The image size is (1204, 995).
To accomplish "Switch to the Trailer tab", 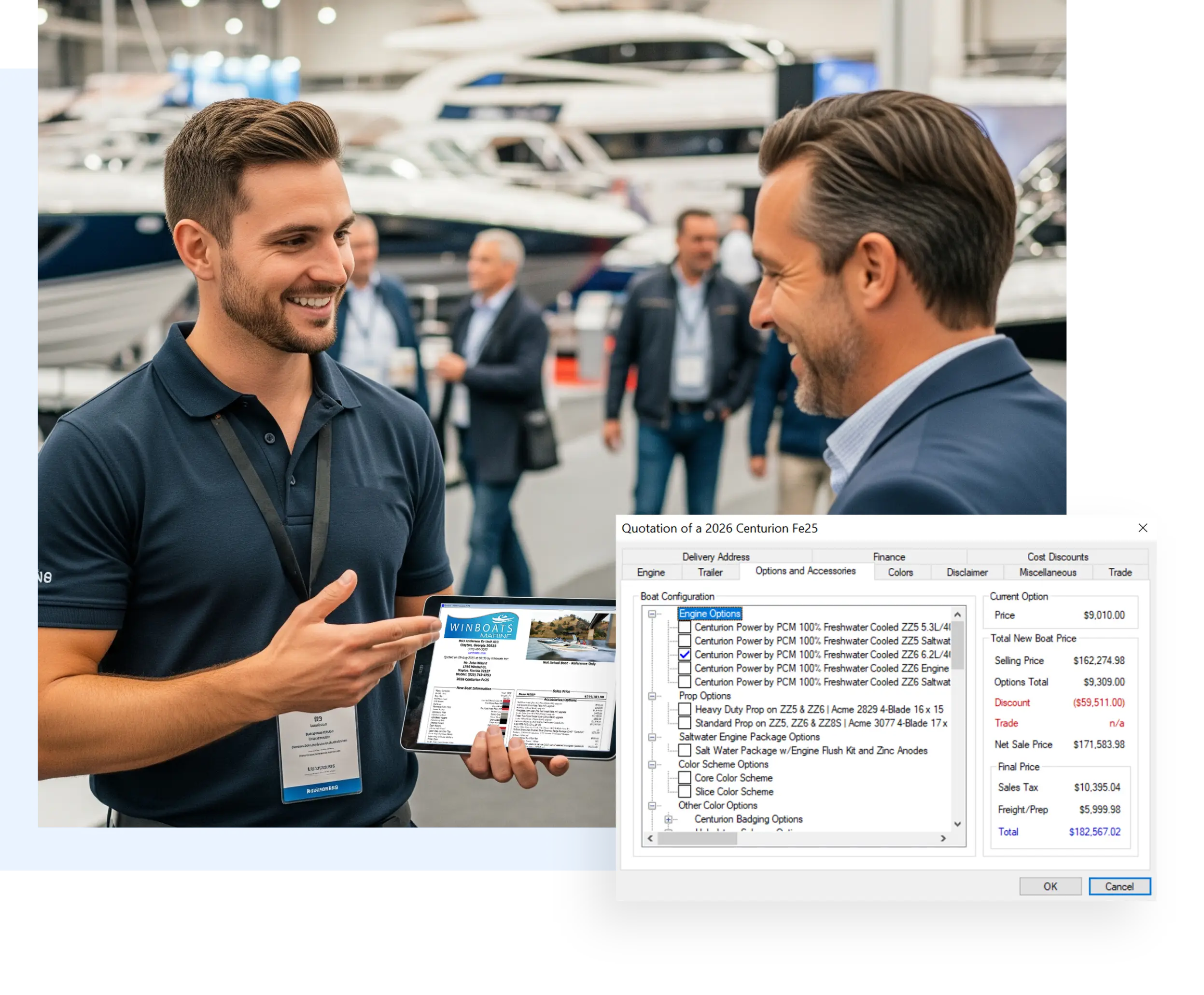I will pyautogui.click(x=711, y=572).
